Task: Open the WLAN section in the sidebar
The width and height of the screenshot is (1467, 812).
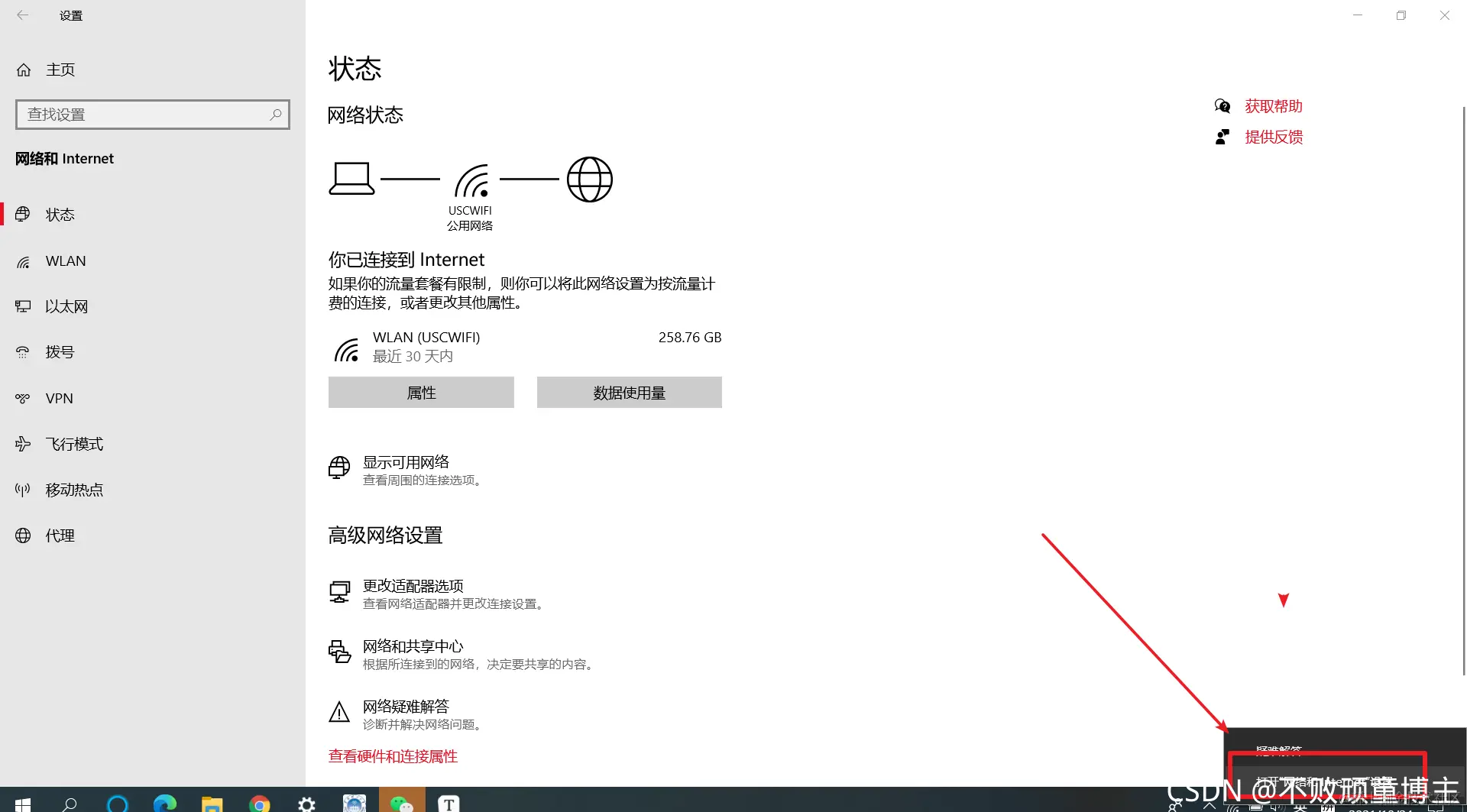Action: click(x=65, y=260)
